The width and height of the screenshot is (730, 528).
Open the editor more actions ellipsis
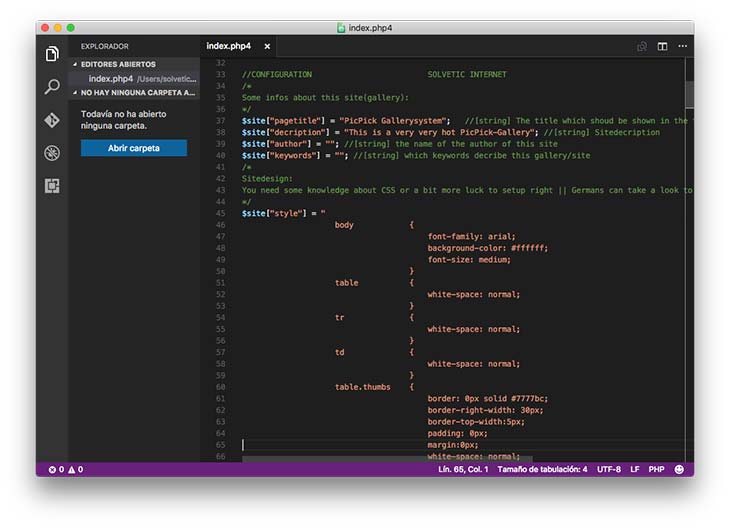(x=683, y=46)
